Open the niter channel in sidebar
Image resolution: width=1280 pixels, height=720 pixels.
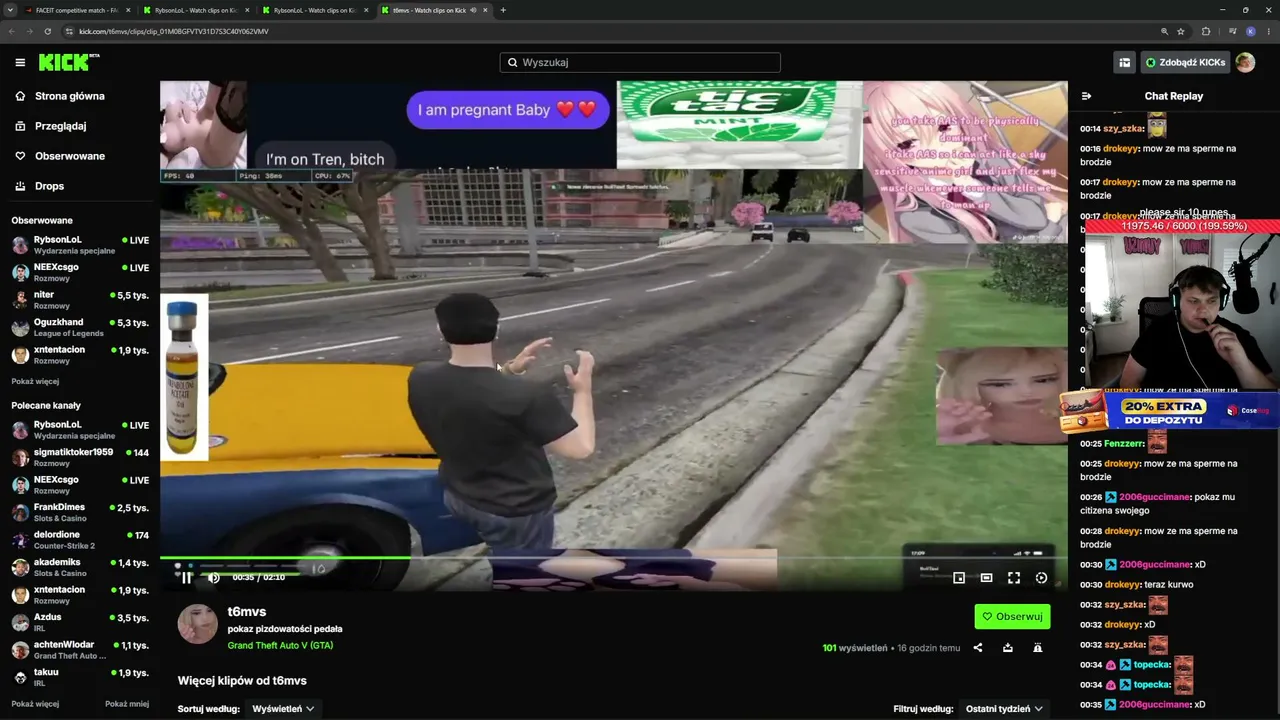(x=80, y=300)
